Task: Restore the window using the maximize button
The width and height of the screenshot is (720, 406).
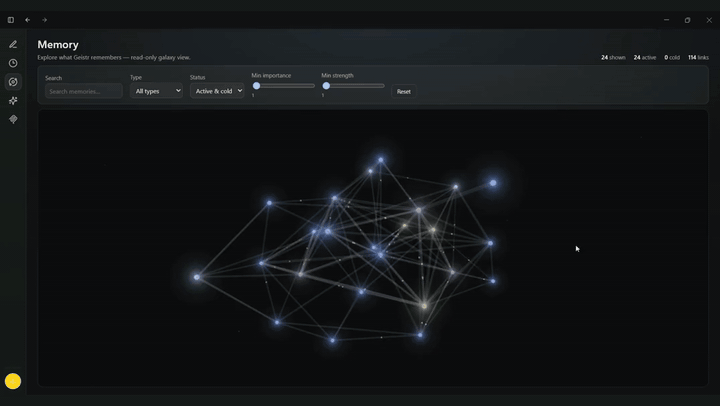Action: tap(687, 20)
